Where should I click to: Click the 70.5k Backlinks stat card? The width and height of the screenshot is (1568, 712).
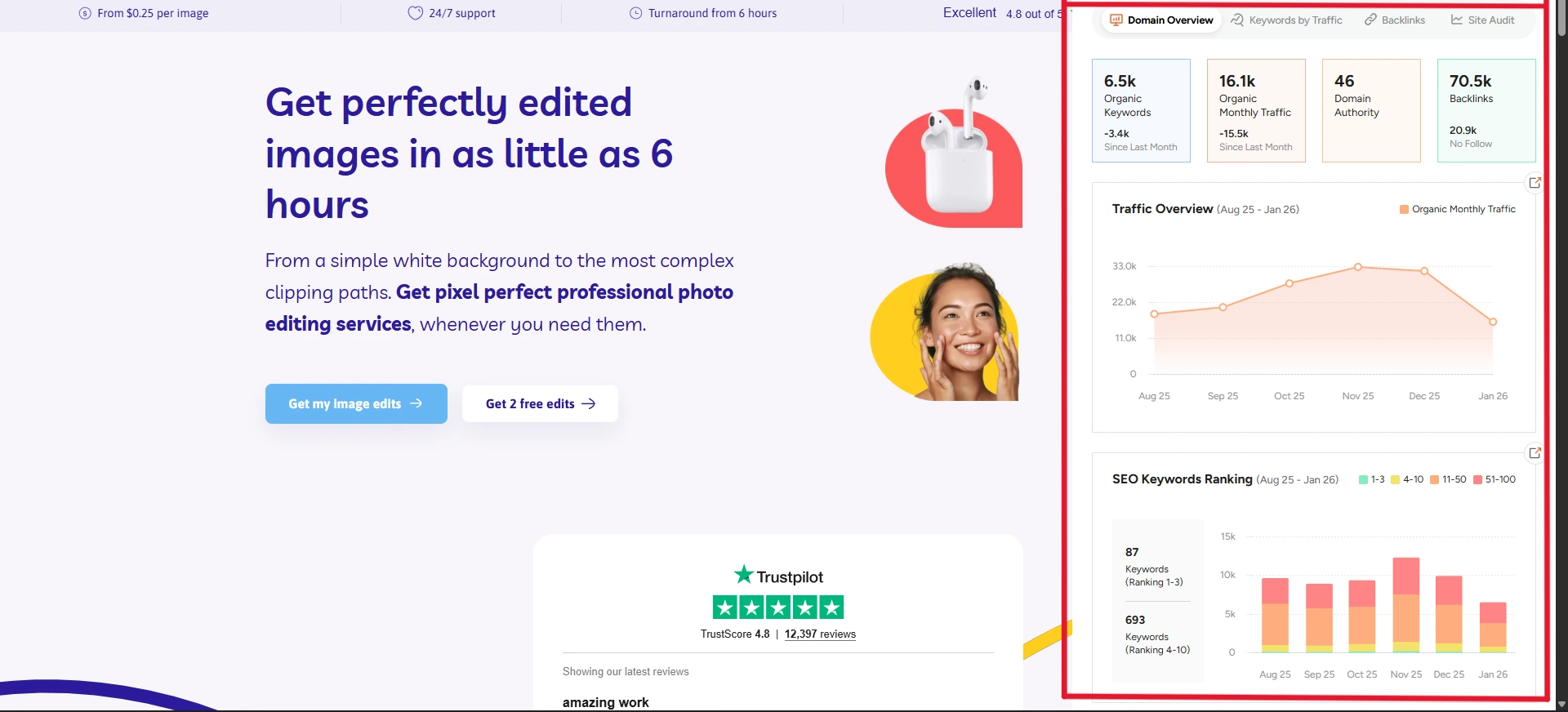[1486, 110]
